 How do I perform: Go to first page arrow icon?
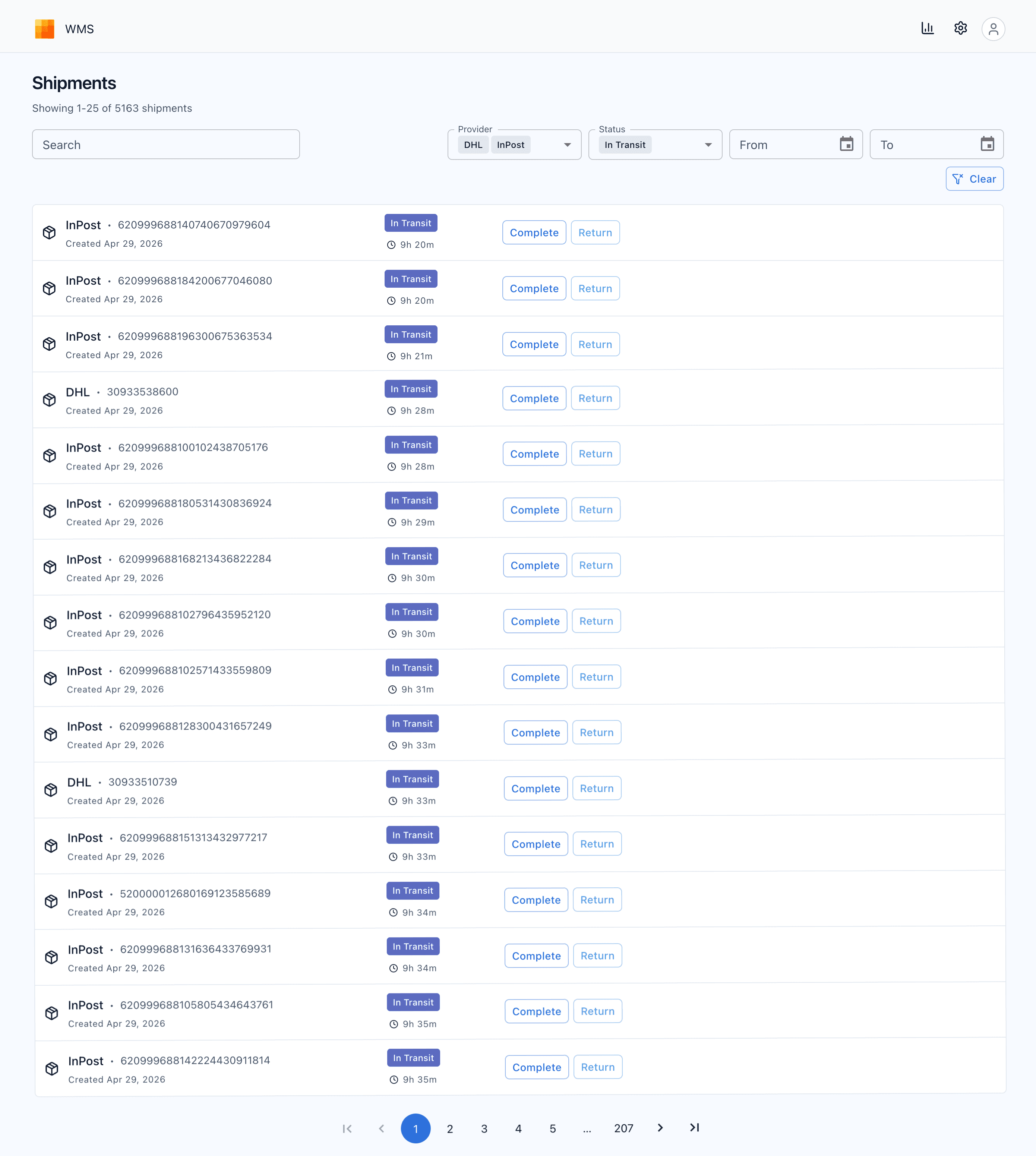coord(347,1128)
